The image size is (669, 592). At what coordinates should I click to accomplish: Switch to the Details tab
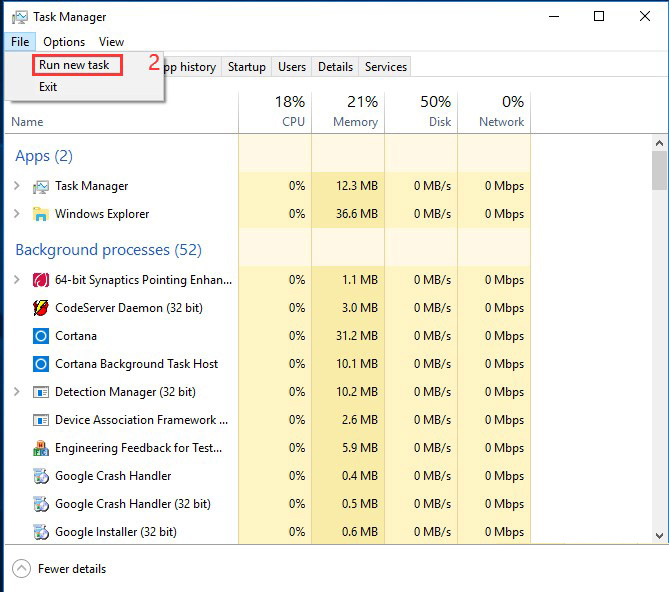(x=335, y=67)
